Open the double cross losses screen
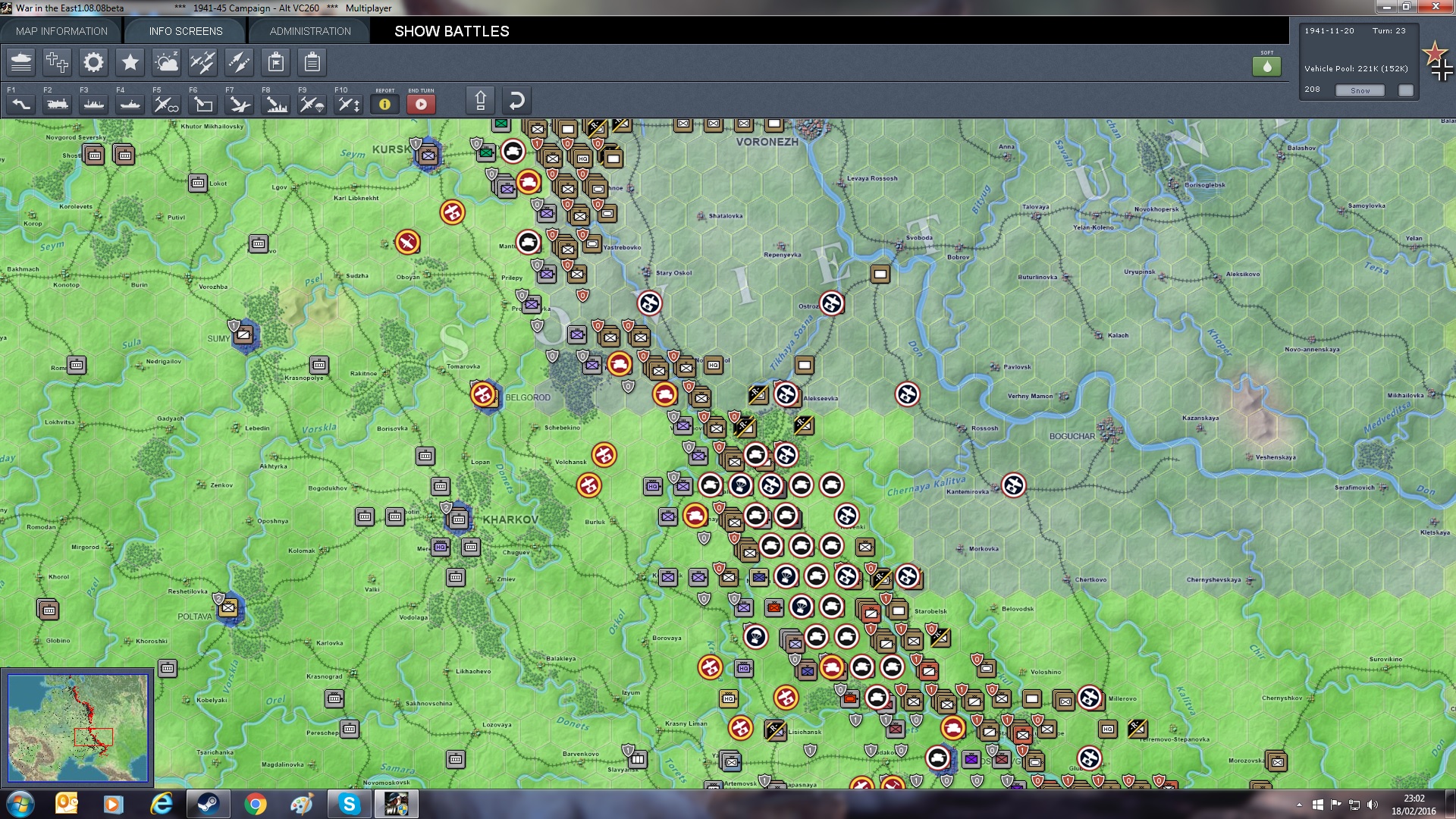The height and width of the screenshot is (819, 1456). [x=57, y=62]
